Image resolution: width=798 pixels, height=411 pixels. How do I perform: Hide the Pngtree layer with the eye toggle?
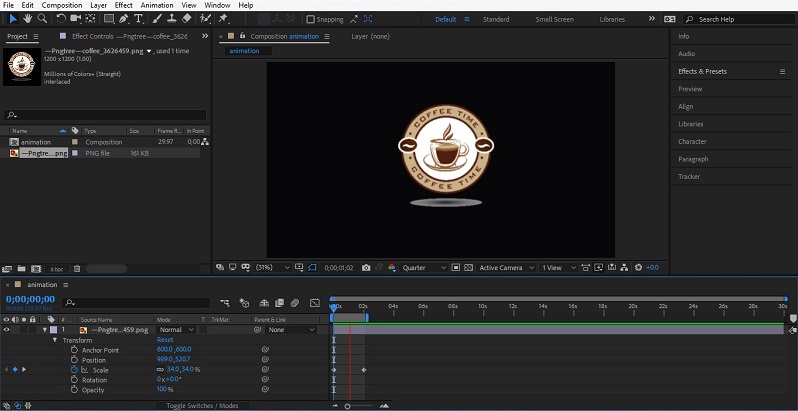6,329
